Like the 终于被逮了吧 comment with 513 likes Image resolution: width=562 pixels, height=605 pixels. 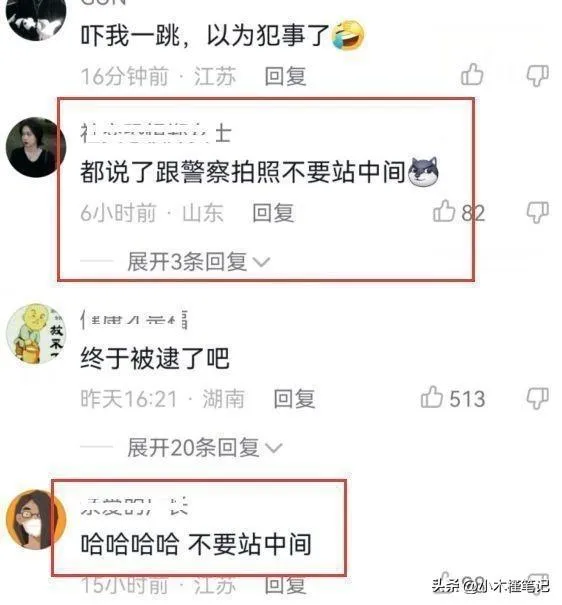tap(431, 397)
